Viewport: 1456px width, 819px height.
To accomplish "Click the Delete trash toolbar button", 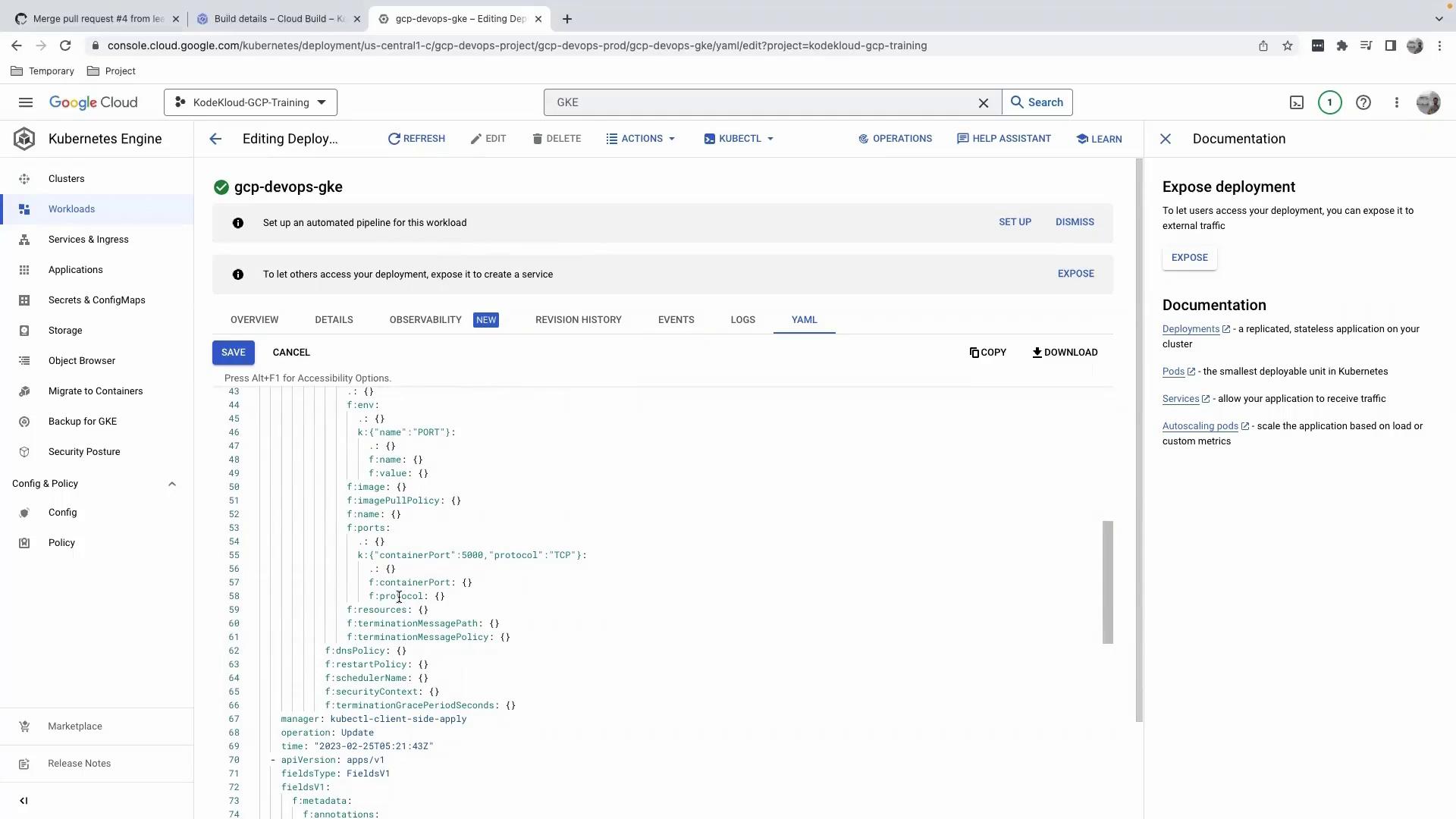I will [x=557, y=139].
